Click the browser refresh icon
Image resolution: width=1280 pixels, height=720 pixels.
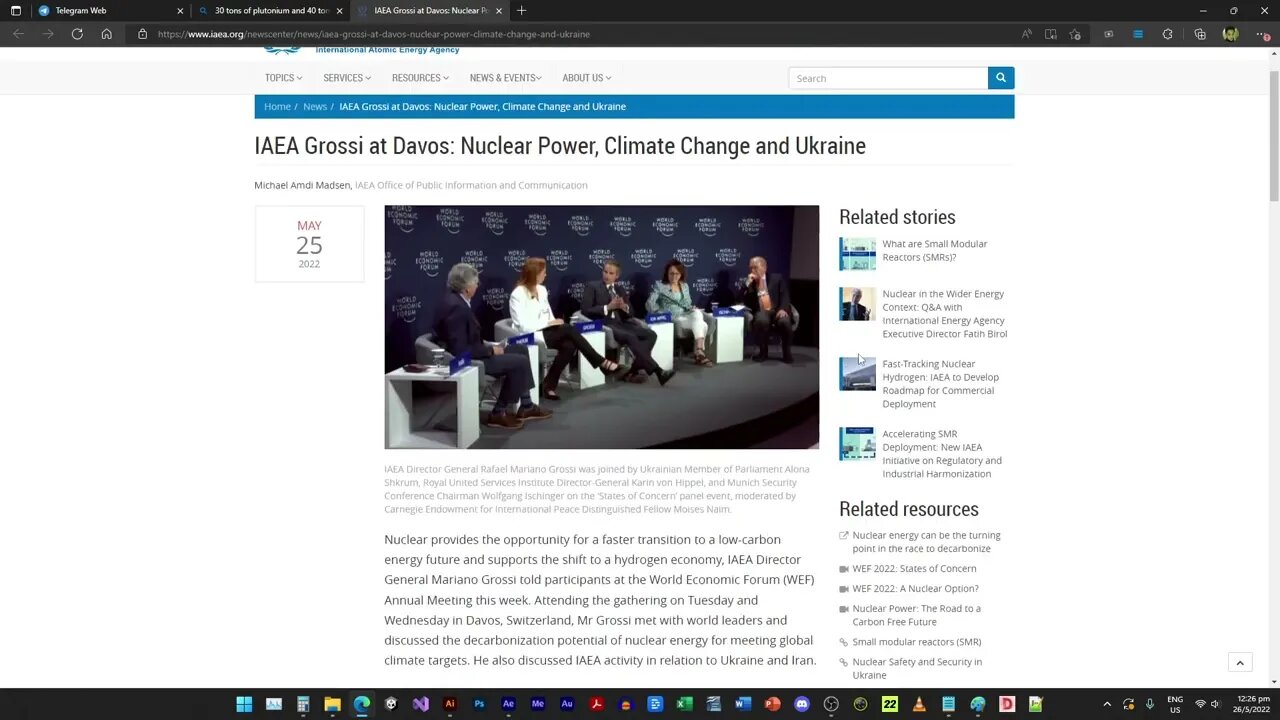(77, 34)
